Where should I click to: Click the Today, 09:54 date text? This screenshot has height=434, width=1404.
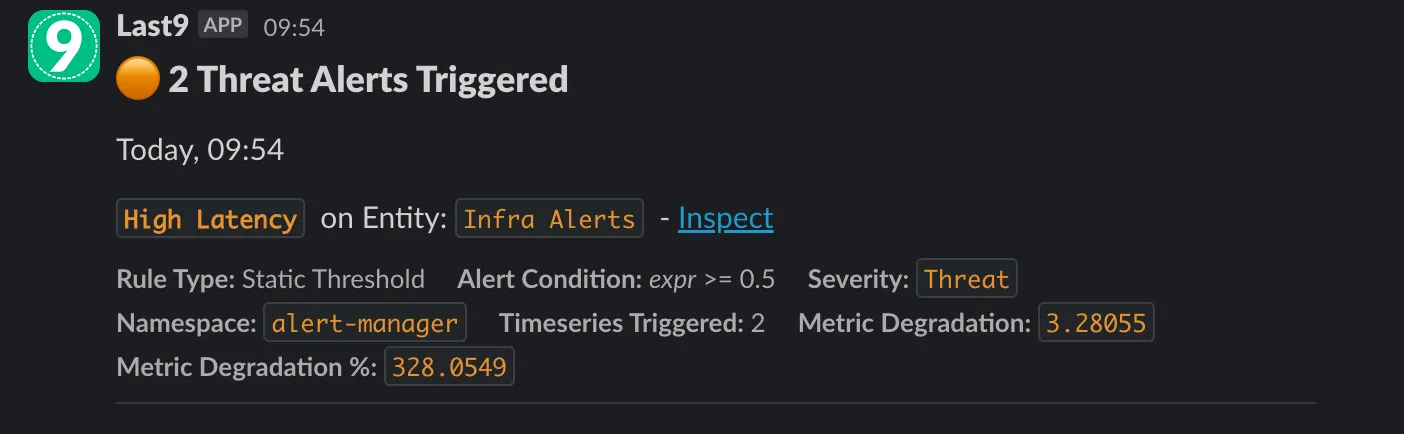point(200,150)
